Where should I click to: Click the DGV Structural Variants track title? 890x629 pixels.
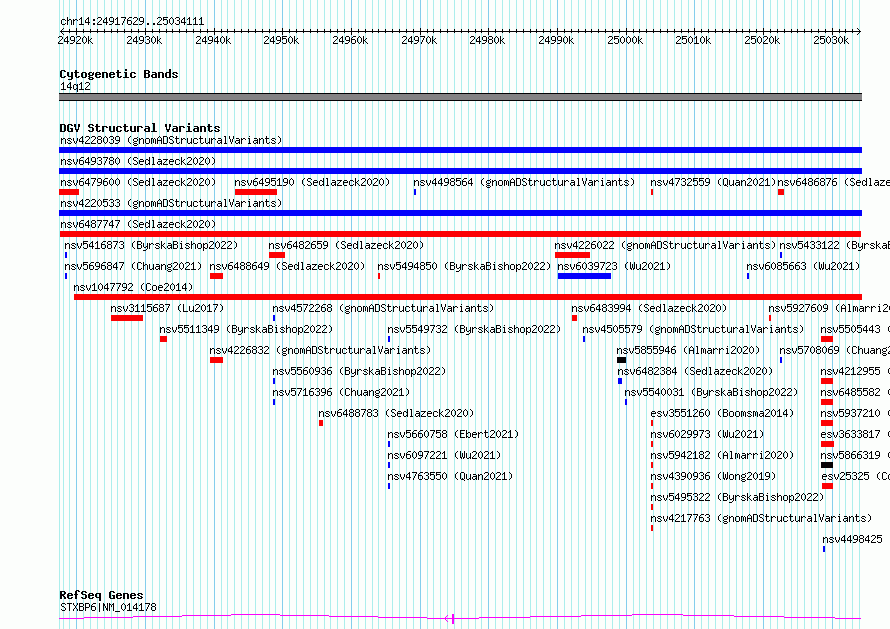point(140,128)
